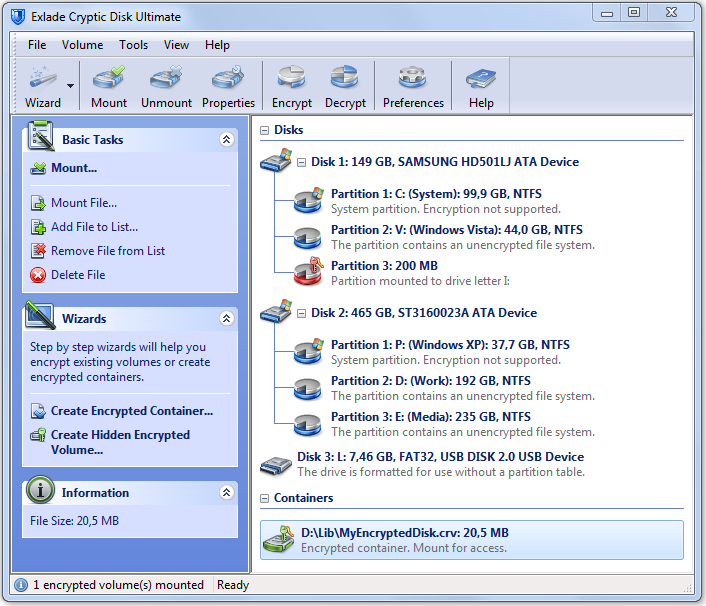
Task: Click the Mount toolbar icon
Action: pyautogui.click(x=109, y=86)
